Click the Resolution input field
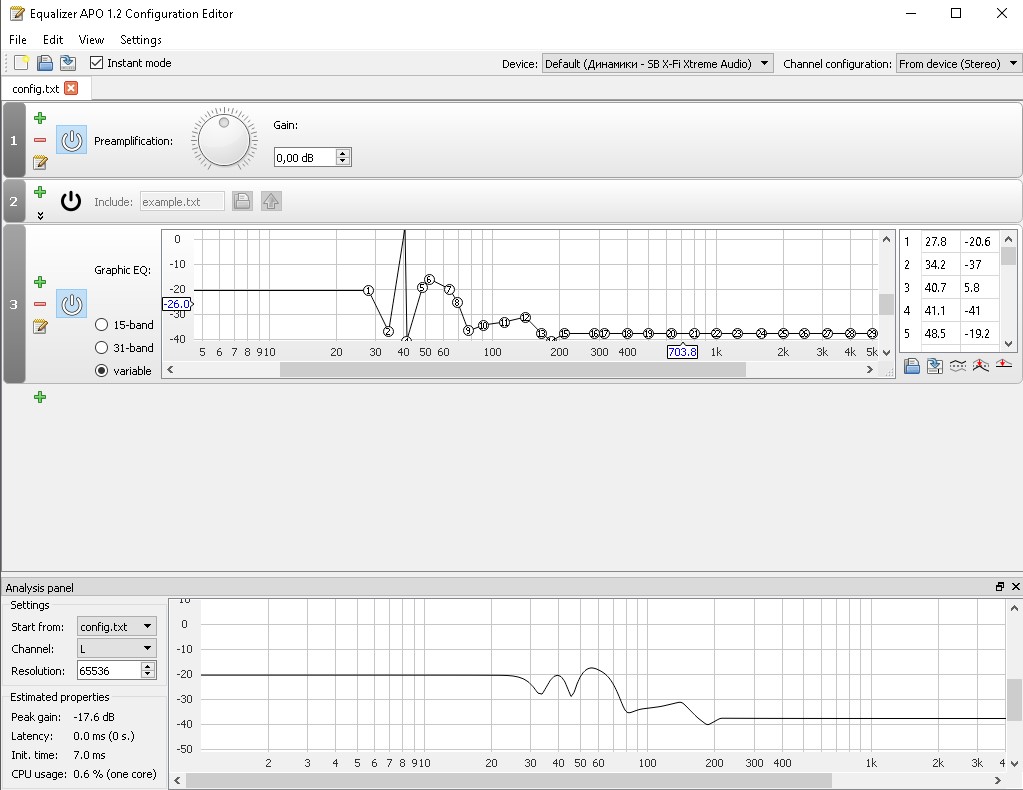The image size is (1023, 790). [109, 671]
